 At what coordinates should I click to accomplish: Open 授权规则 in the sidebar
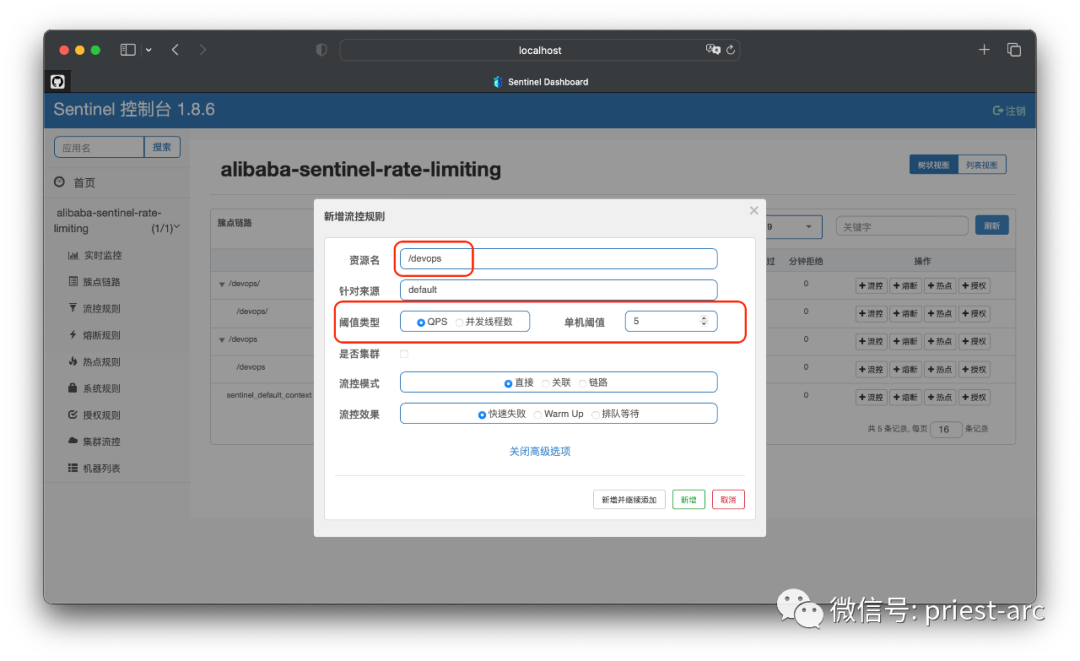[95, 415]
